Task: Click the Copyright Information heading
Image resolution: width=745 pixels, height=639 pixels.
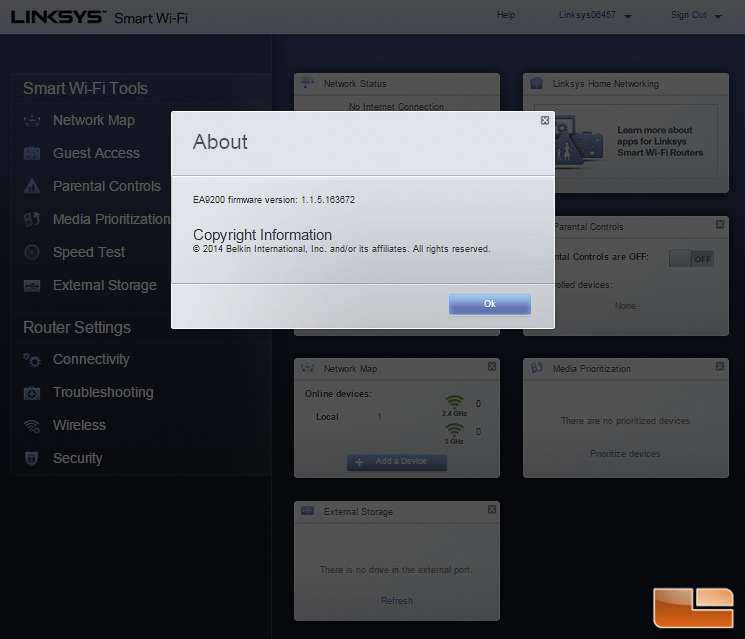Action: click(262, 235)
